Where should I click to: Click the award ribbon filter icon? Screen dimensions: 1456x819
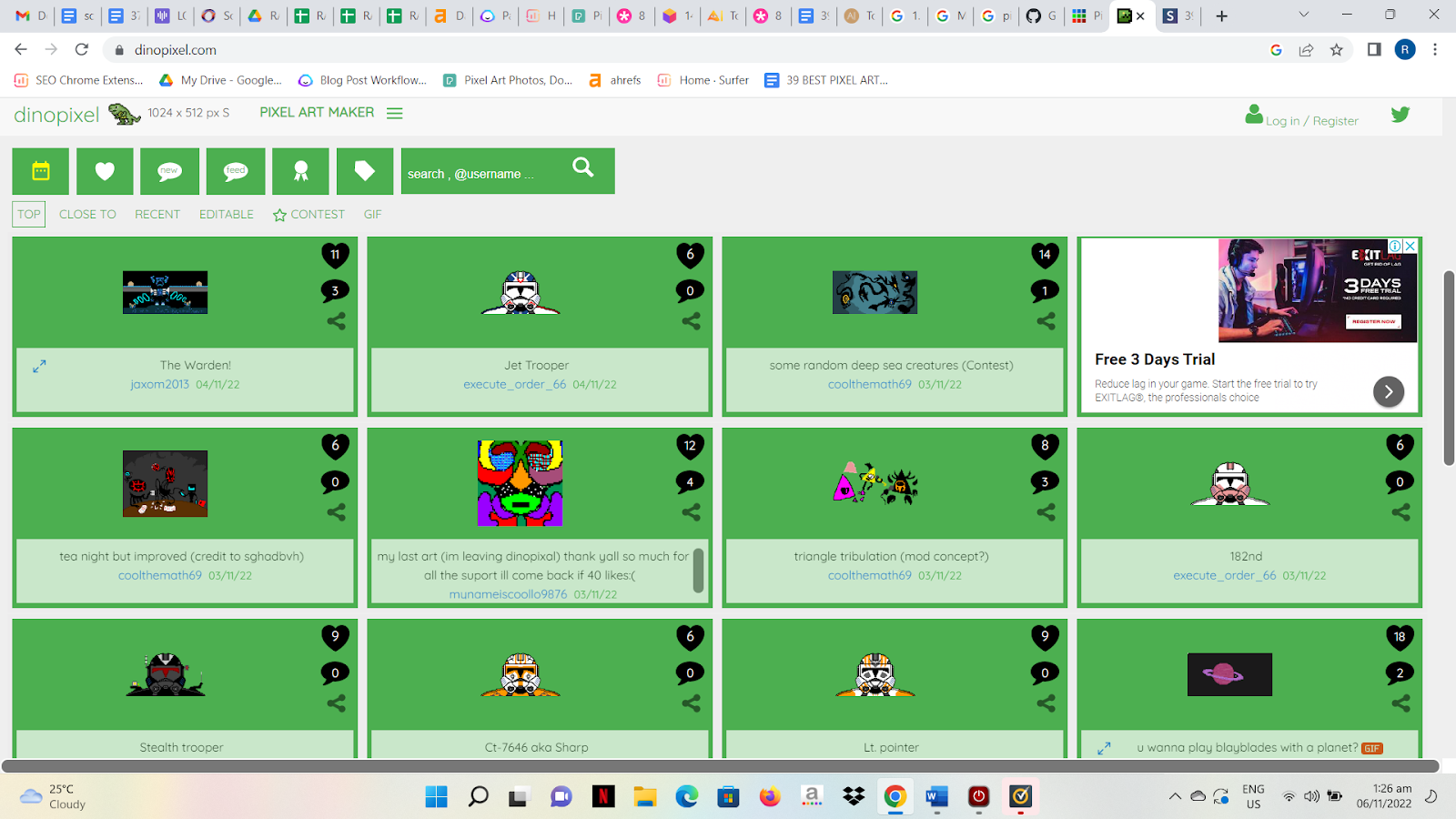[300, 171]
